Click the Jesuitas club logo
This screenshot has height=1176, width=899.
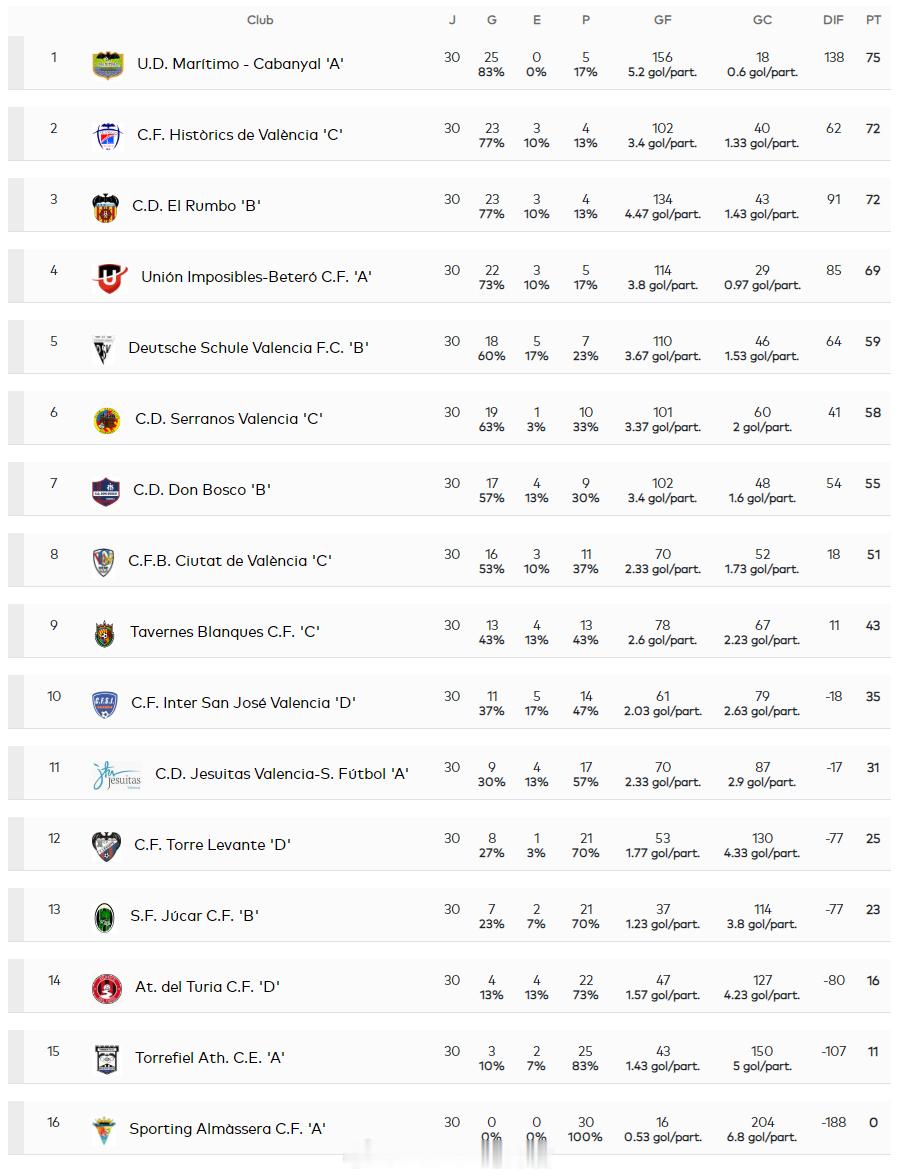tap(117, 775)
